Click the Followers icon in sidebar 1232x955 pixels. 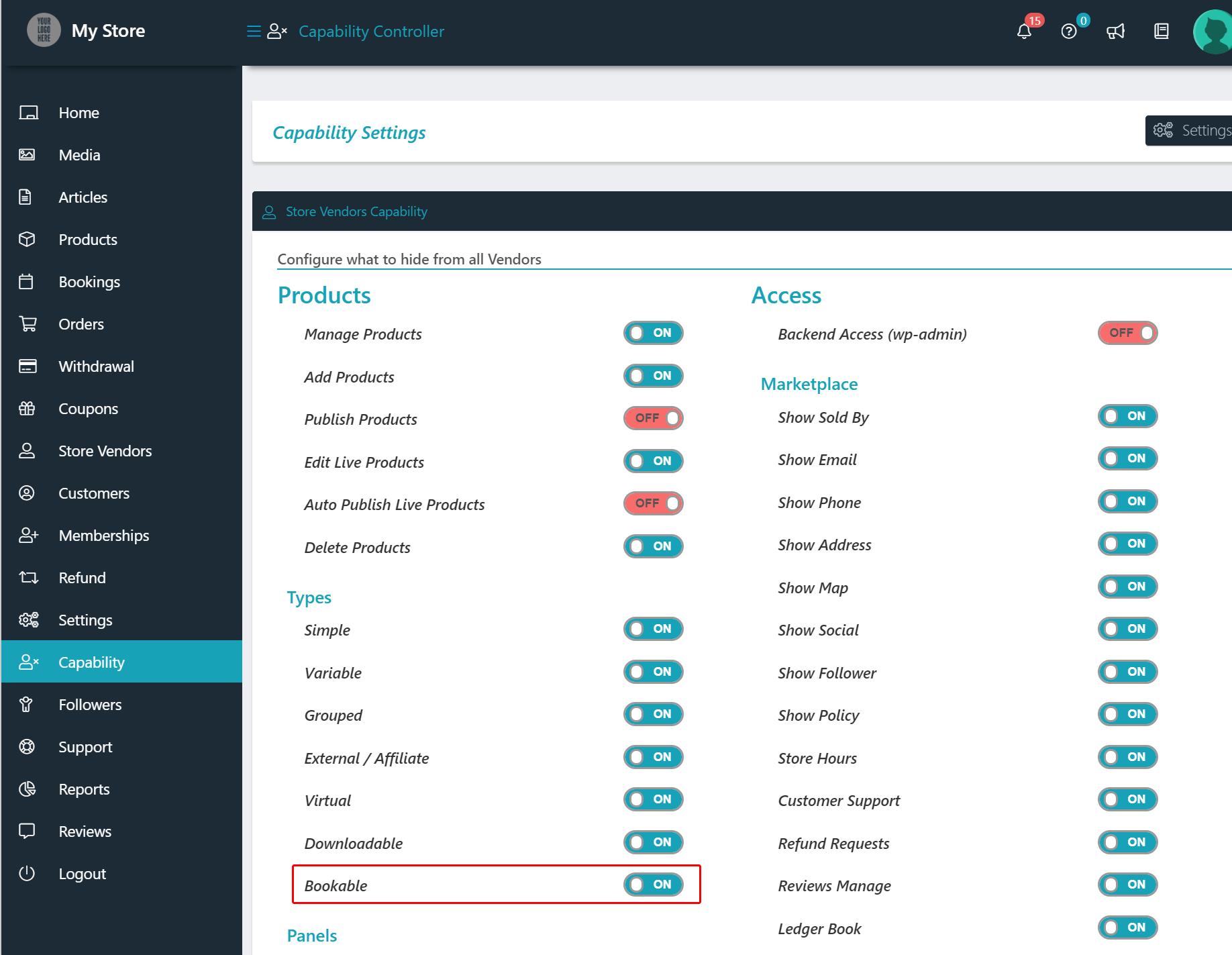click(26, 705)
